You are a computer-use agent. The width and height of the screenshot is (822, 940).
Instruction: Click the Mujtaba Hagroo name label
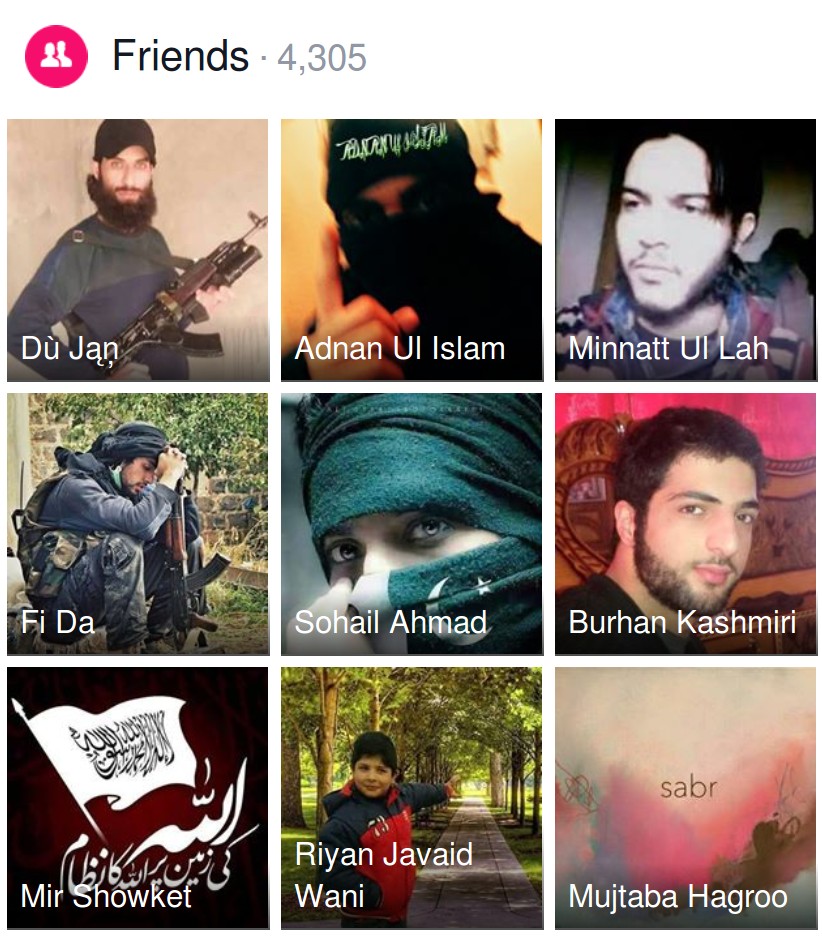[x=678, y=896]
